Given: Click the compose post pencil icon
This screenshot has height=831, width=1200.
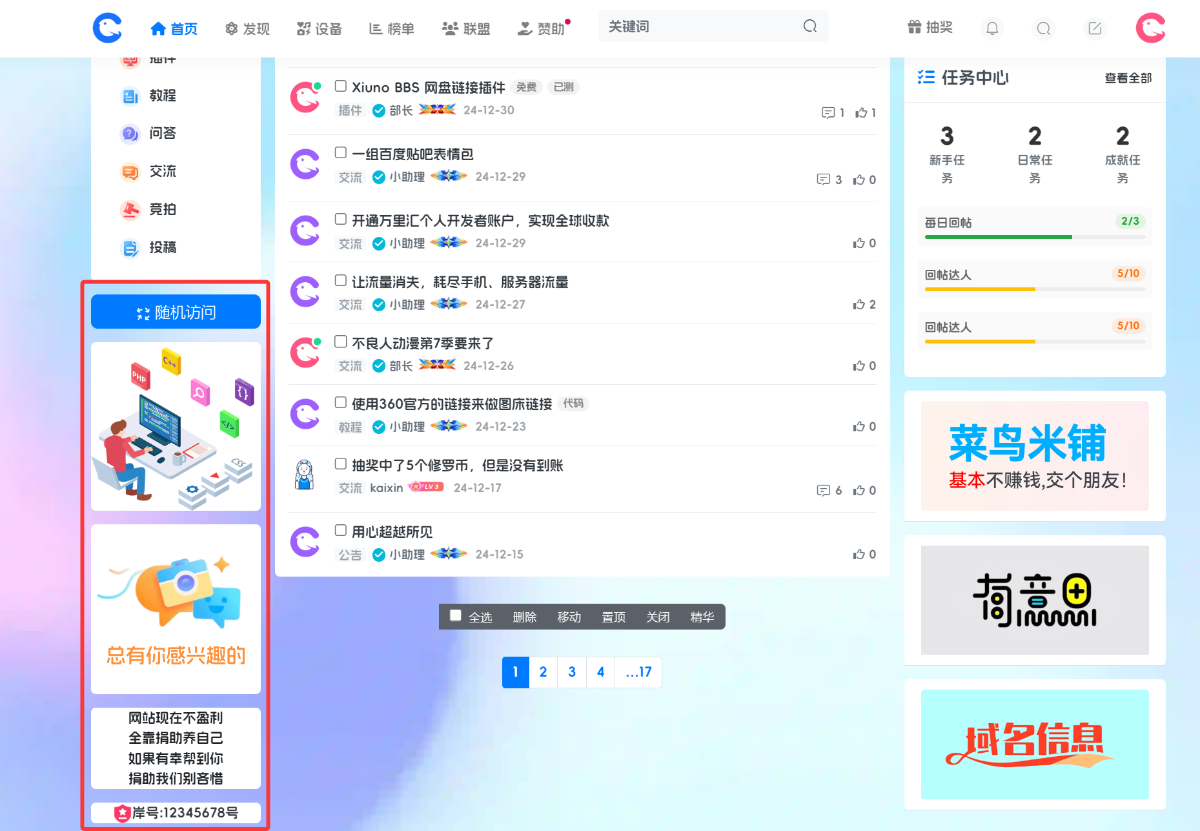Looking at the screenshot, I should (x=1095, y=29).
